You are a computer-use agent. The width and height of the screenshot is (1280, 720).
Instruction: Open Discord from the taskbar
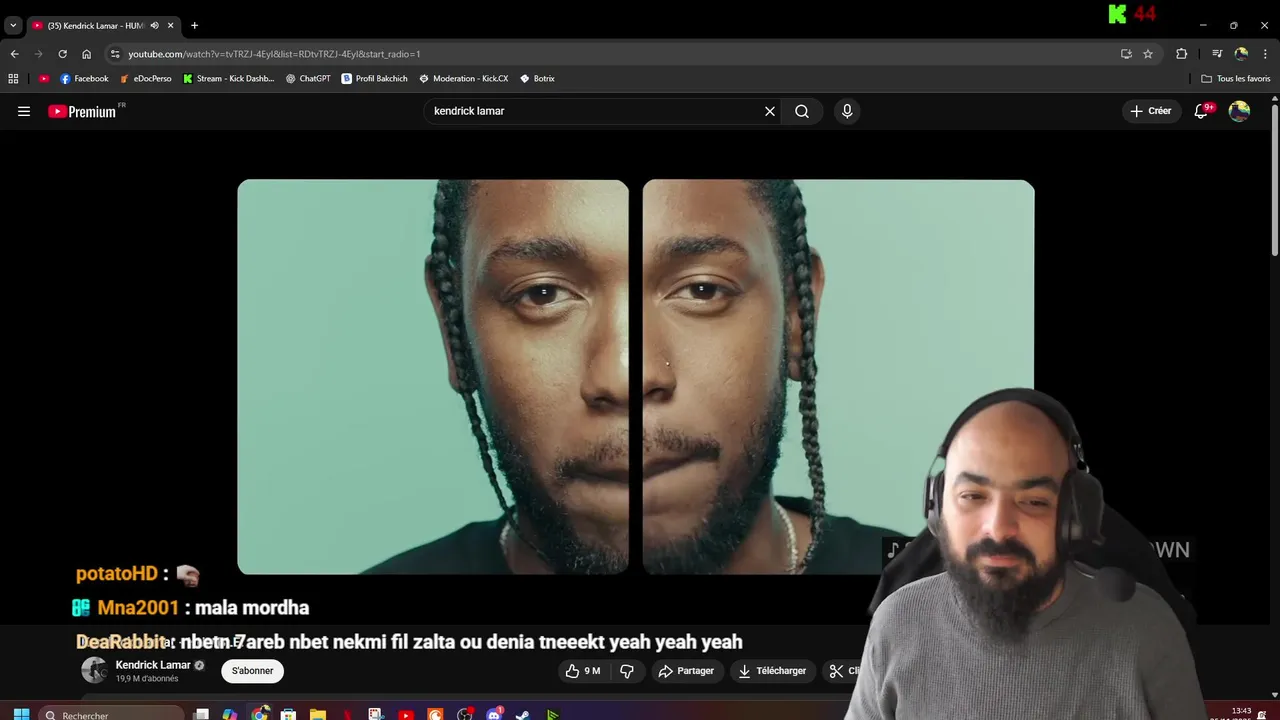494,715
